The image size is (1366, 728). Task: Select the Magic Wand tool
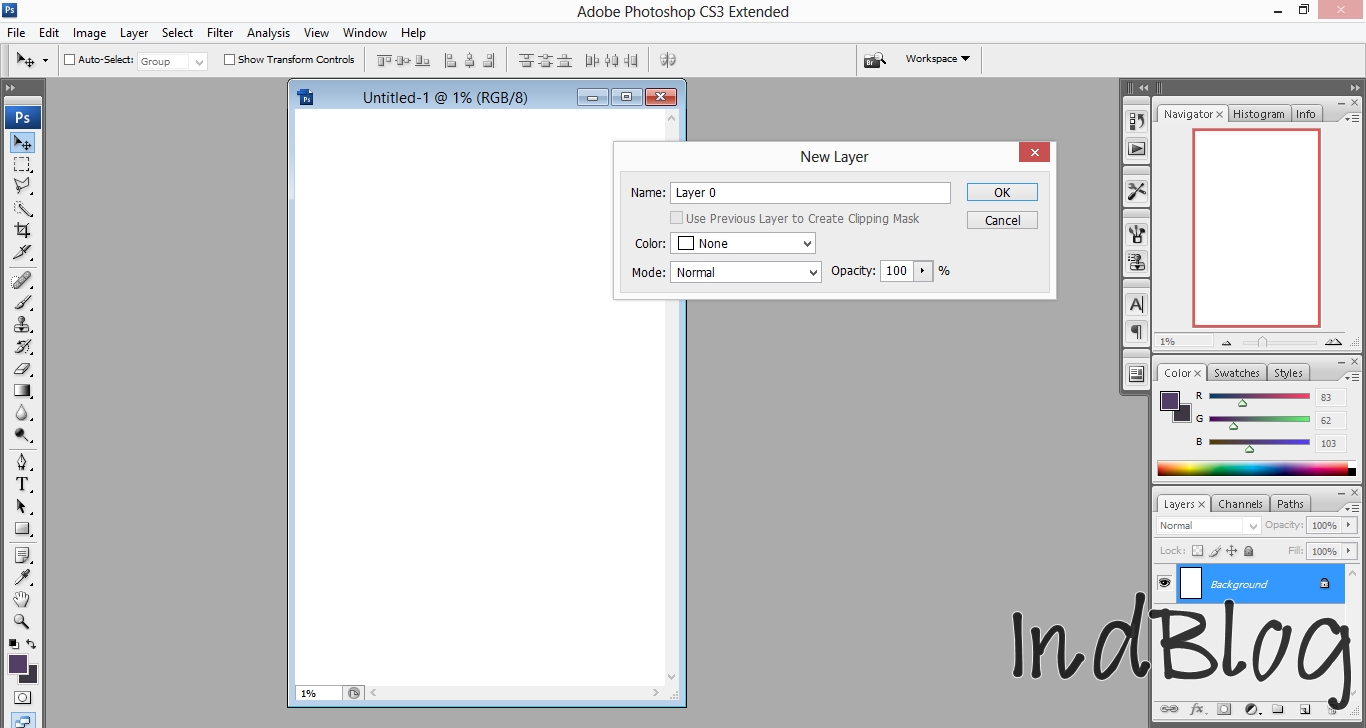tap(22, 208)
